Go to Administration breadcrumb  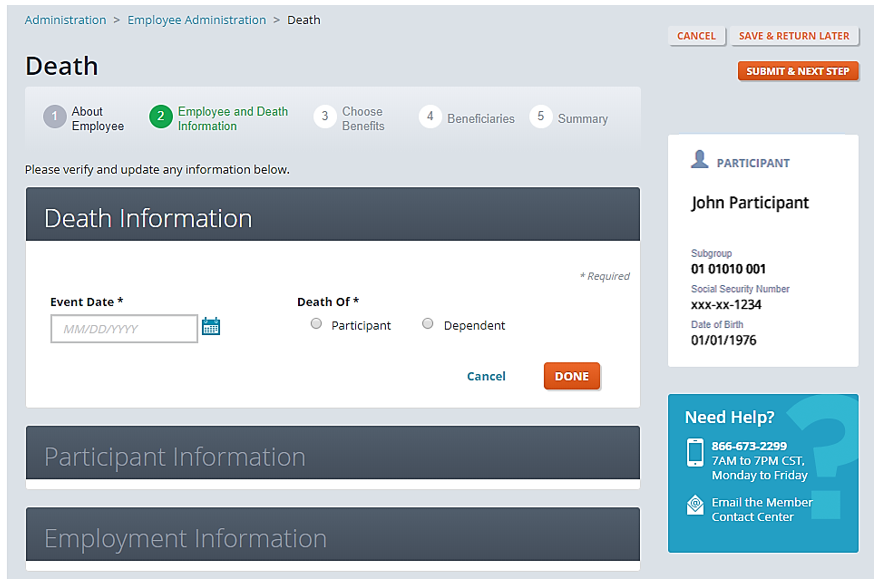(x=65, y=20)
